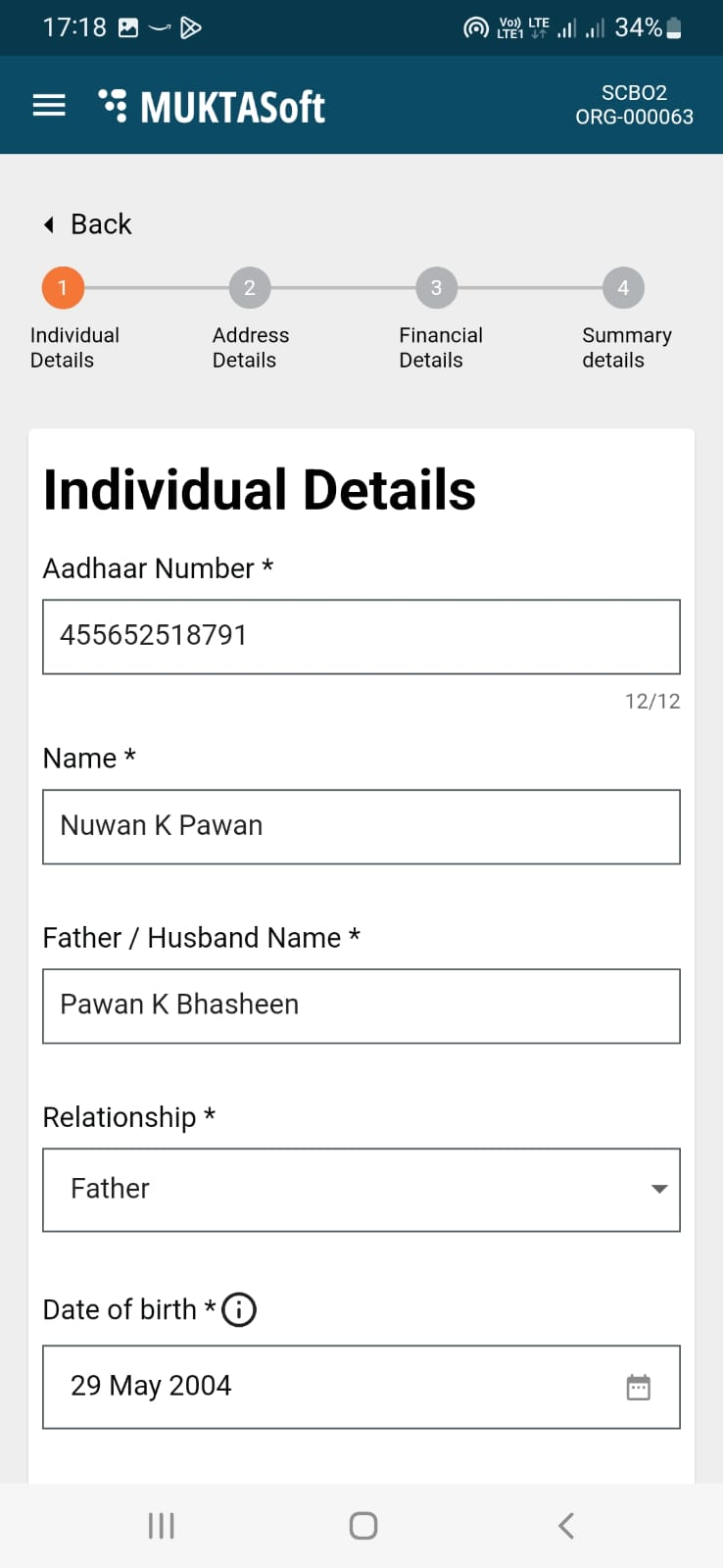
Task: Tap the Android back navigation arrow
Action: pos(565,1525)
